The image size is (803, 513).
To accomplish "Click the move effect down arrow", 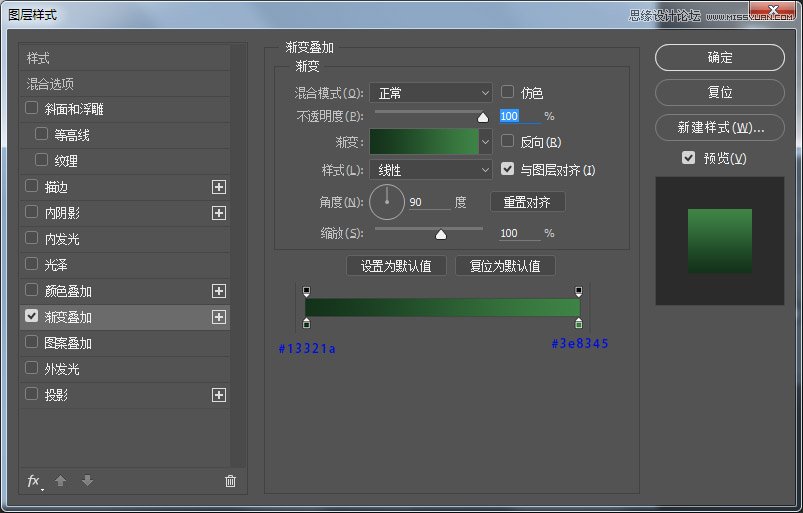I will 87,481.
